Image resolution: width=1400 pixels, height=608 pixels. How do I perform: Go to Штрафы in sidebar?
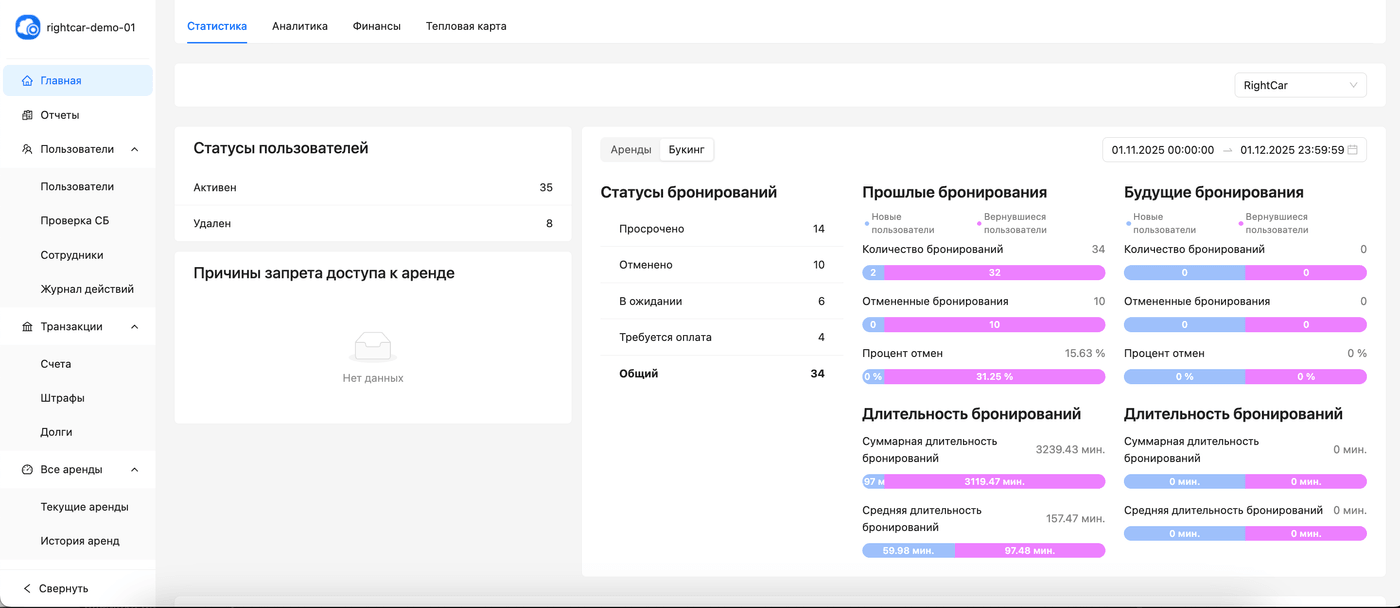62,398
